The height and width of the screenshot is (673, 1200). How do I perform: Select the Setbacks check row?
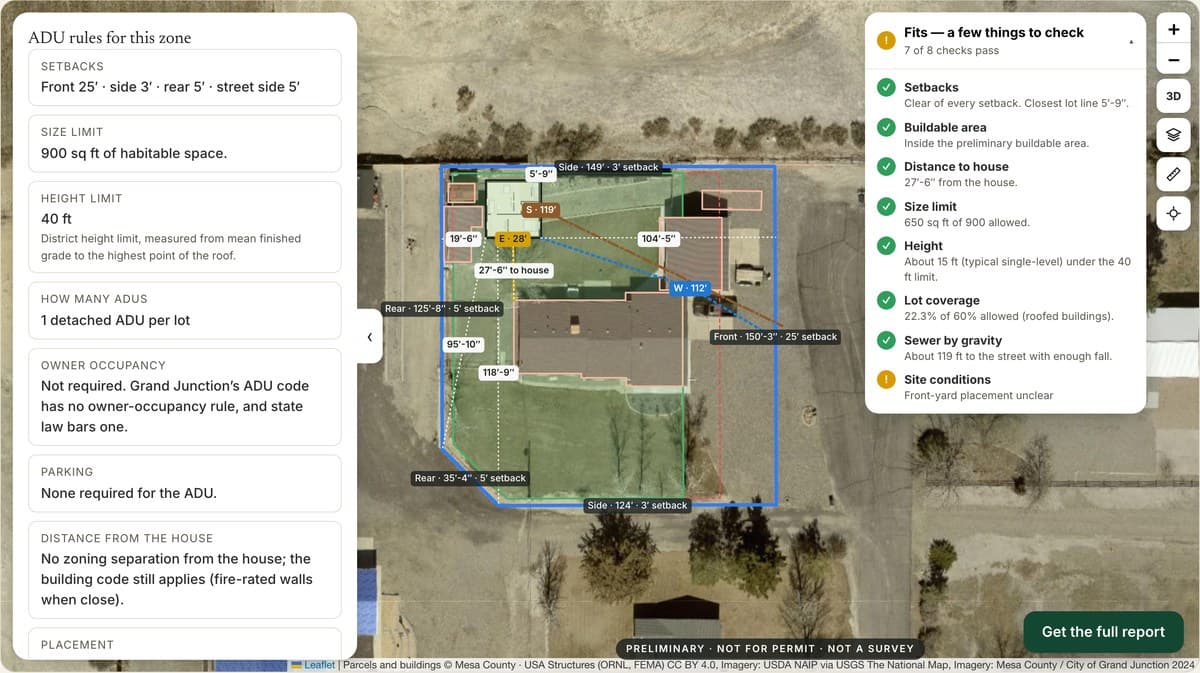click(1005, 95)
